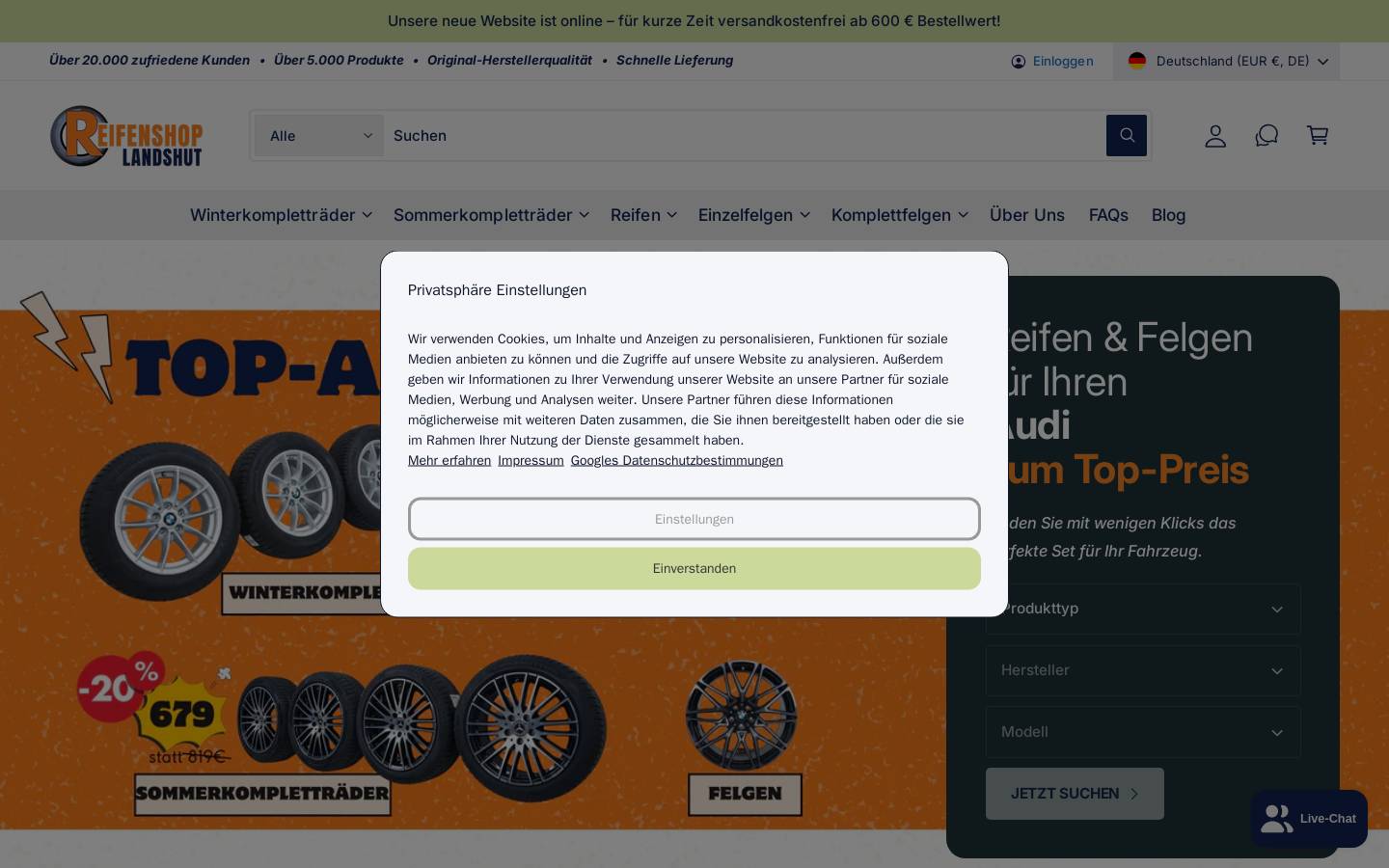1389x868 pixels.
Task: Click the magnifier search button
Action: [x=1126, y=136]
